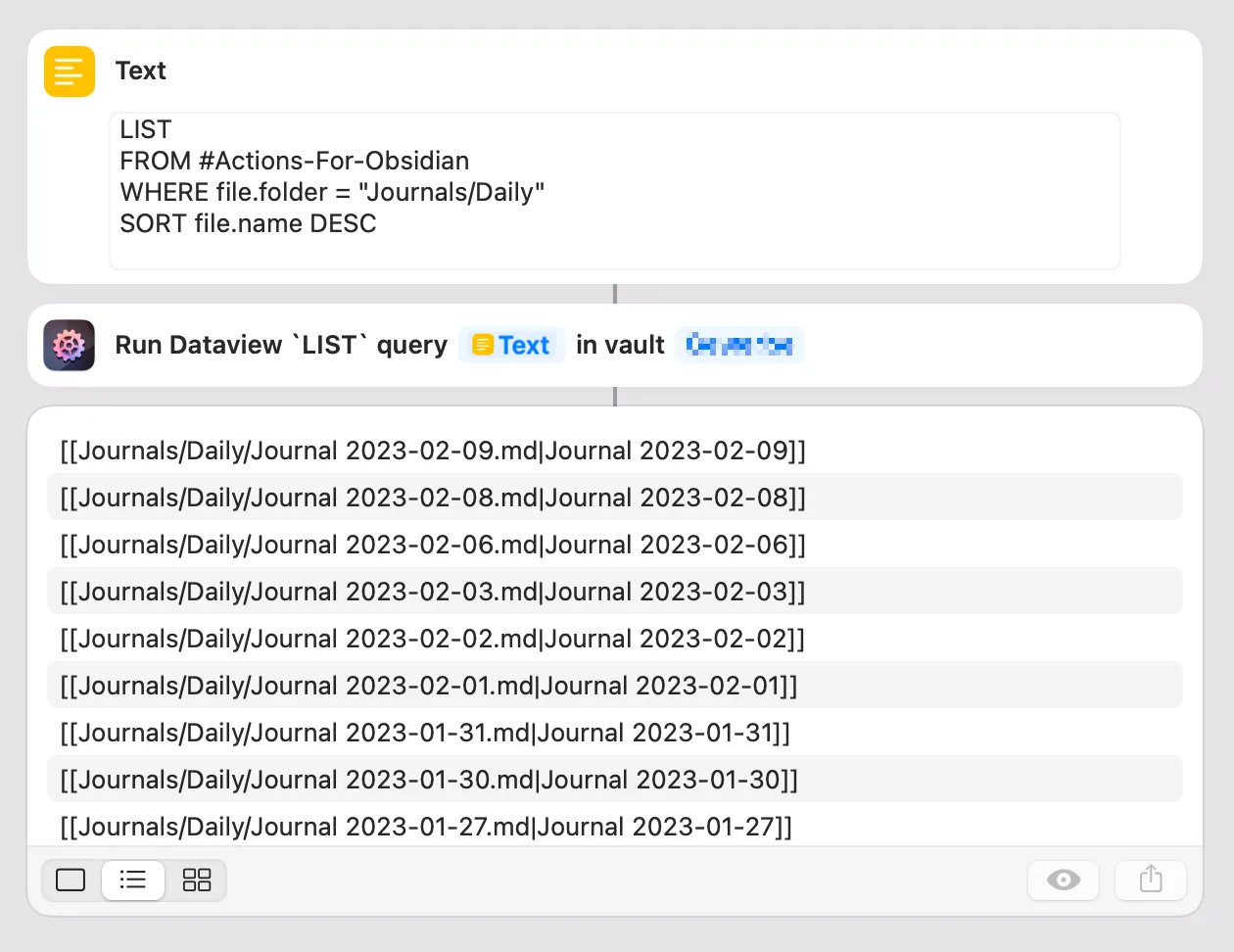The image size is (1234, 952).
Task: Click the share icon below the results
Action: (1150, 880)
